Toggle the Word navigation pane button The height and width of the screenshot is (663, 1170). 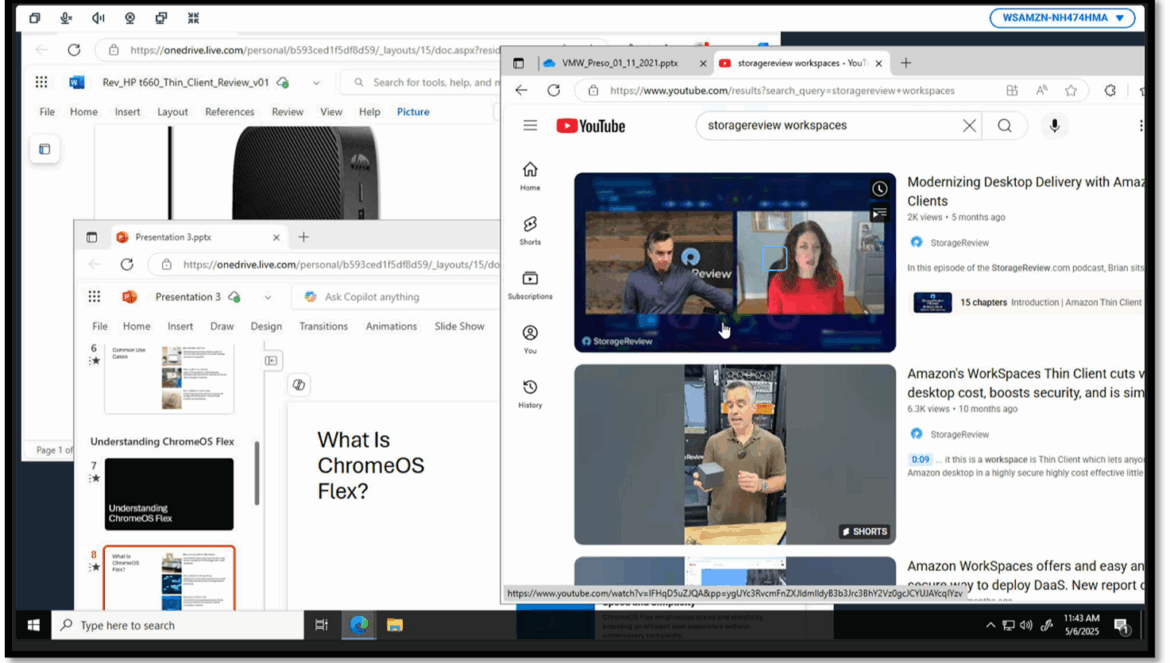[x=45, y=149]
